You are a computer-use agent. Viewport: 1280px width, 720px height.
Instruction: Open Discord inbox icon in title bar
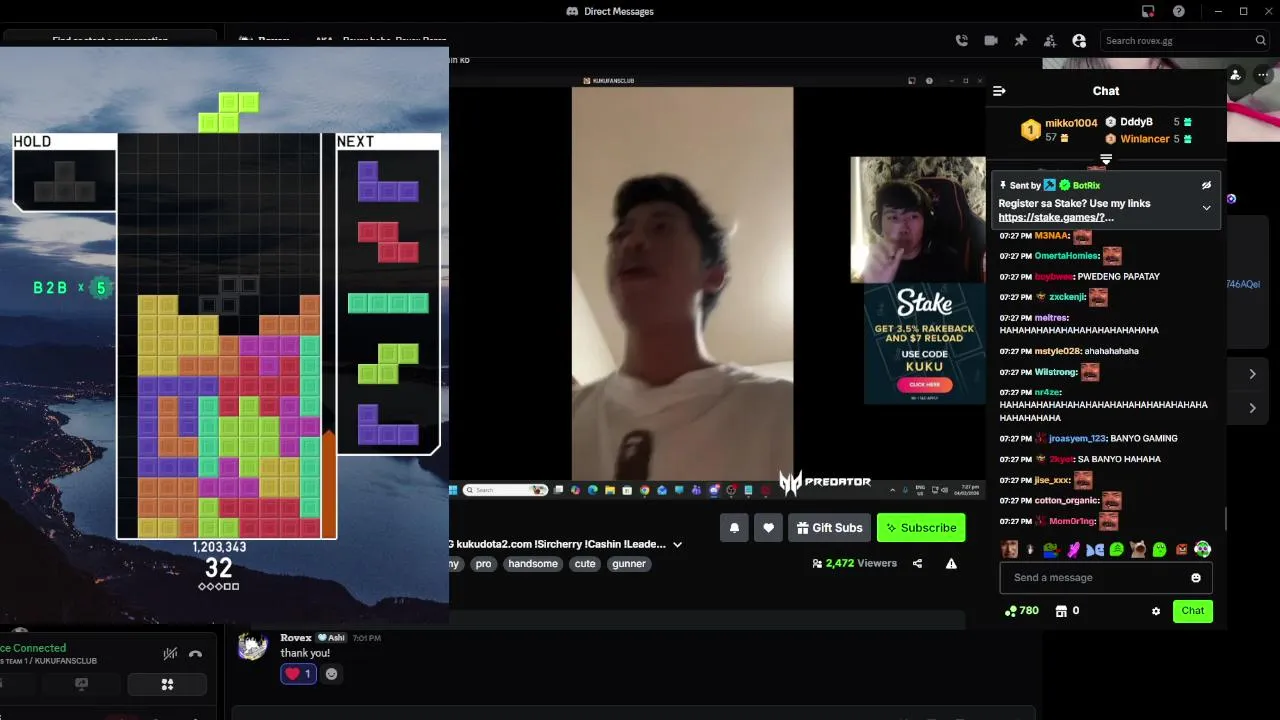[x=1148, y=11]
